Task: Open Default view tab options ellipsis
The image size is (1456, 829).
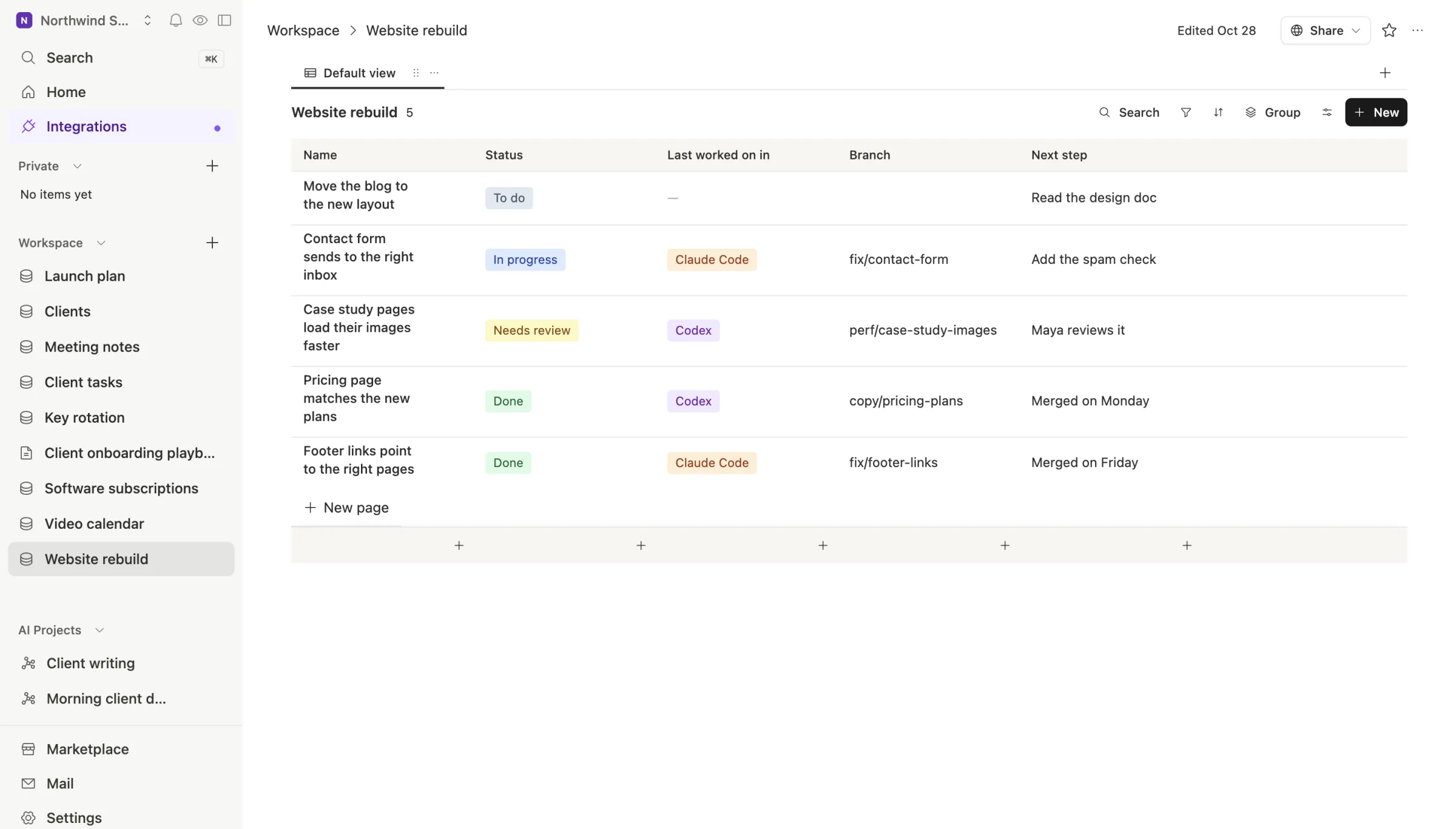Action: (x=434, y=73)
